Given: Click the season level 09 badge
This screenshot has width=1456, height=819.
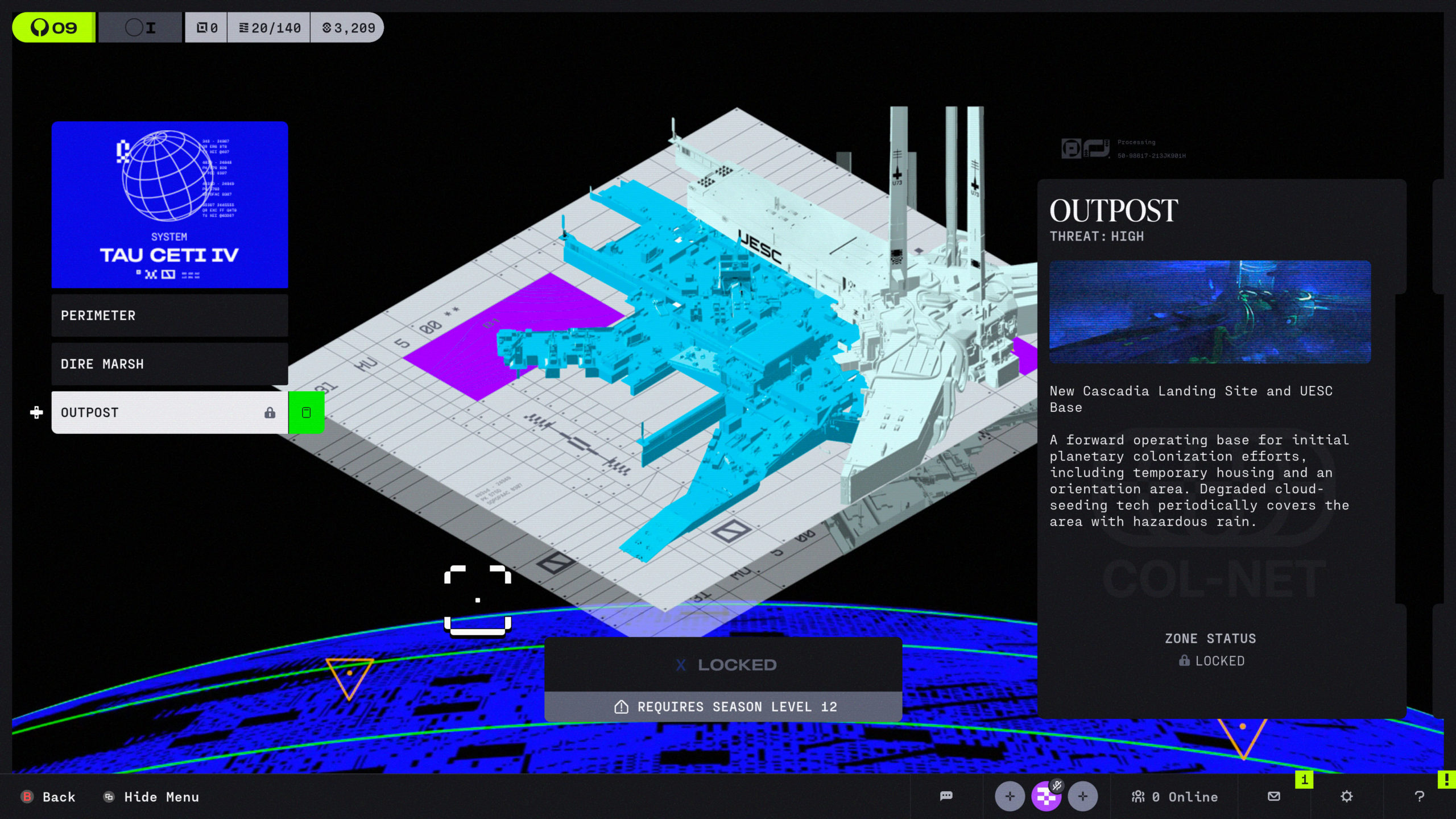Looking at the screenshot, I should (54, 27).
